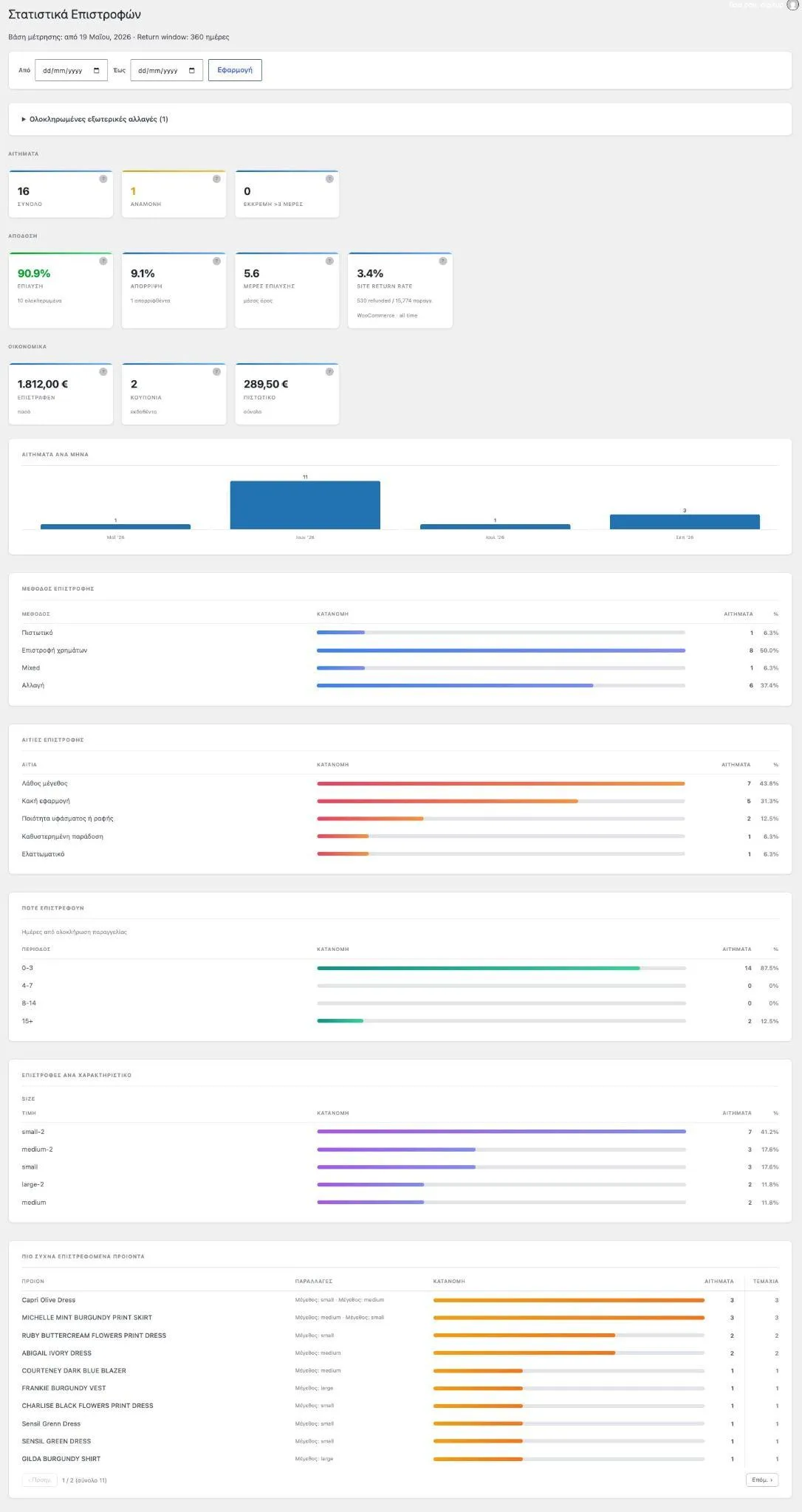Click the Capri Olive Dress product row
This screenshot has width=802, height=1512.
pos(400,1299)
